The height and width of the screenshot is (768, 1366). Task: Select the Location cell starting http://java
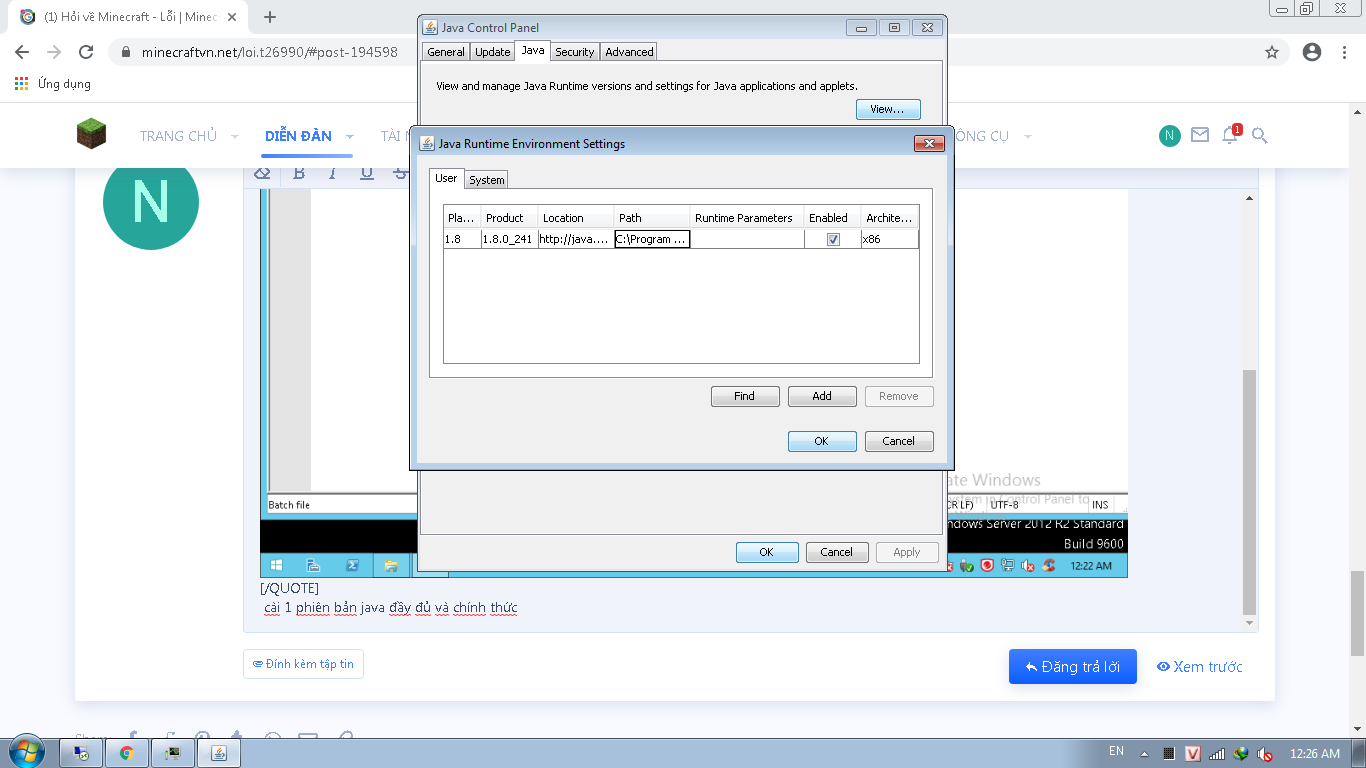click(575, 240)
